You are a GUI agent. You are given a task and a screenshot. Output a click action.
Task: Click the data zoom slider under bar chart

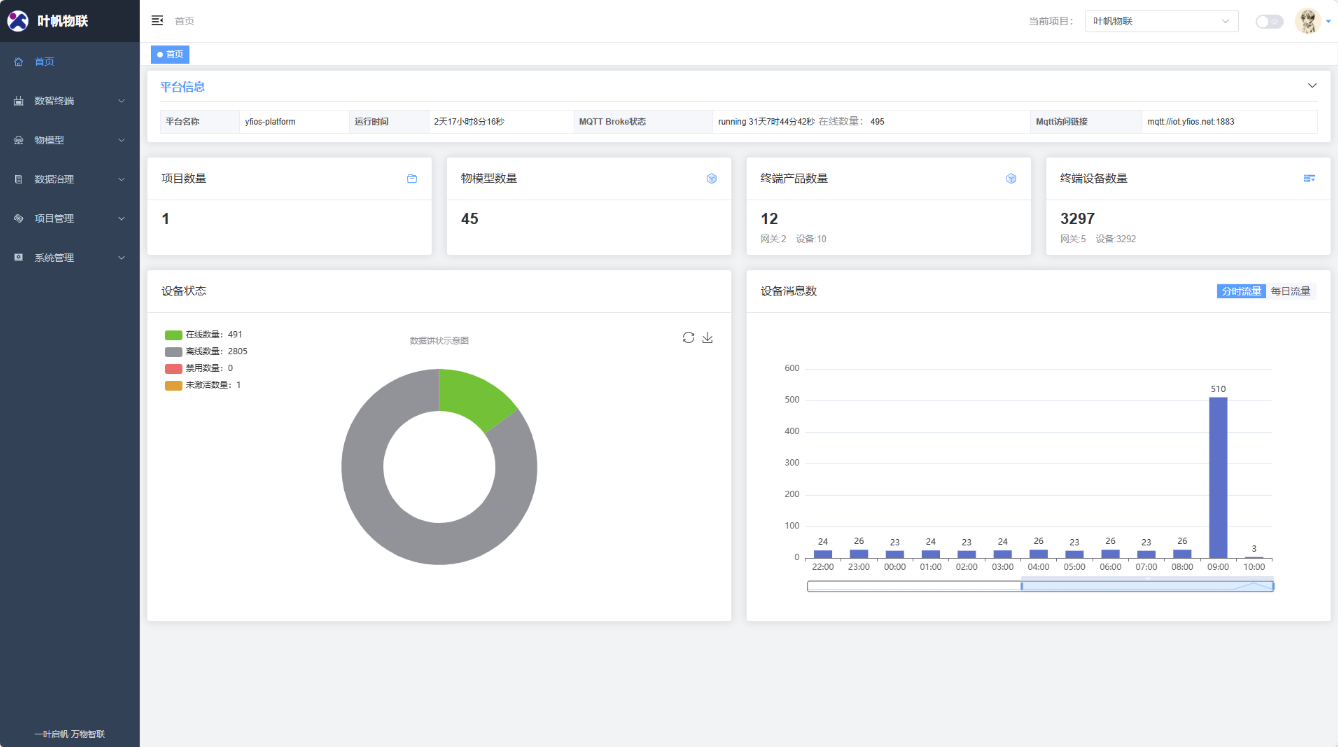(x=1146, y=586)
